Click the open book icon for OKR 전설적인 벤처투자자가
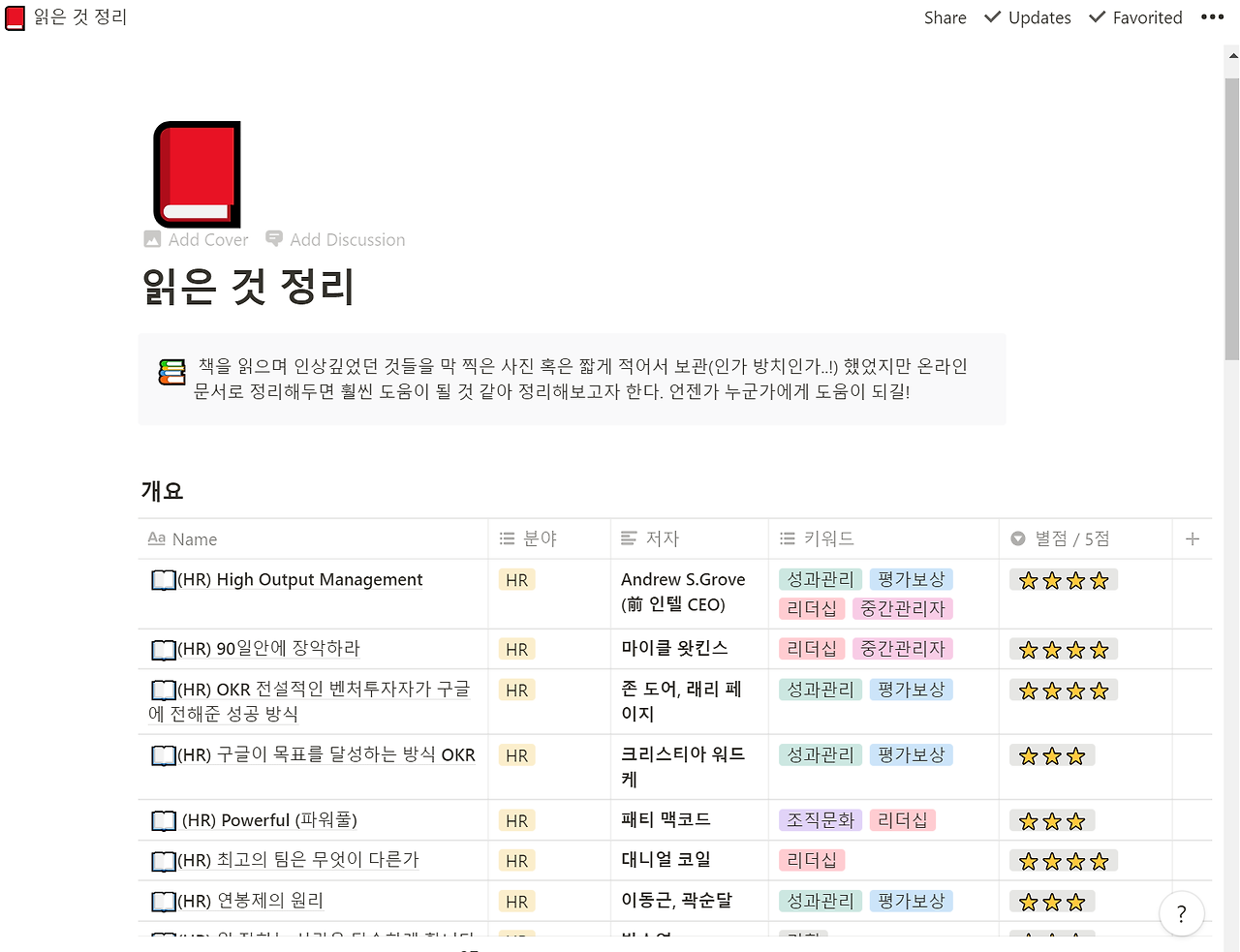Image resolution: width=1240 pixels, height=952 pixels. 164,690
